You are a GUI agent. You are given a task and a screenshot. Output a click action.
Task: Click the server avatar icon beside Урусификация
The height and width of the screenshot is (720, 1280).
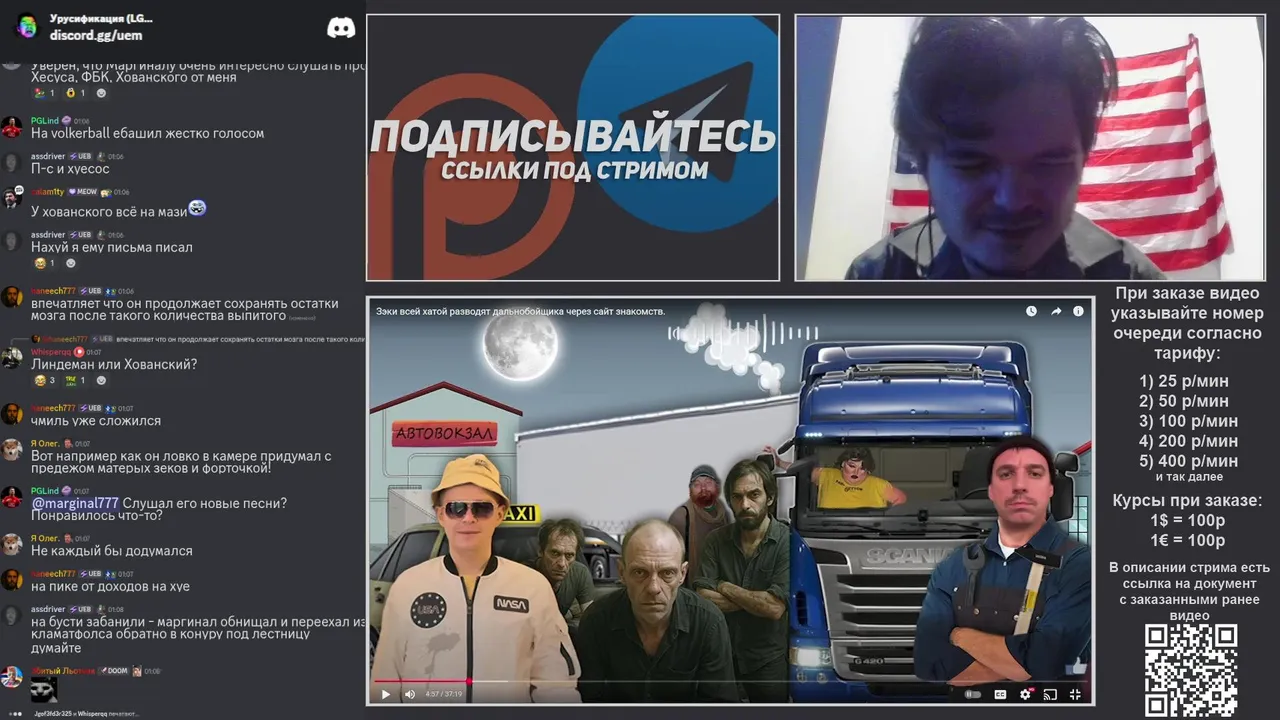(x=27, y=26)
